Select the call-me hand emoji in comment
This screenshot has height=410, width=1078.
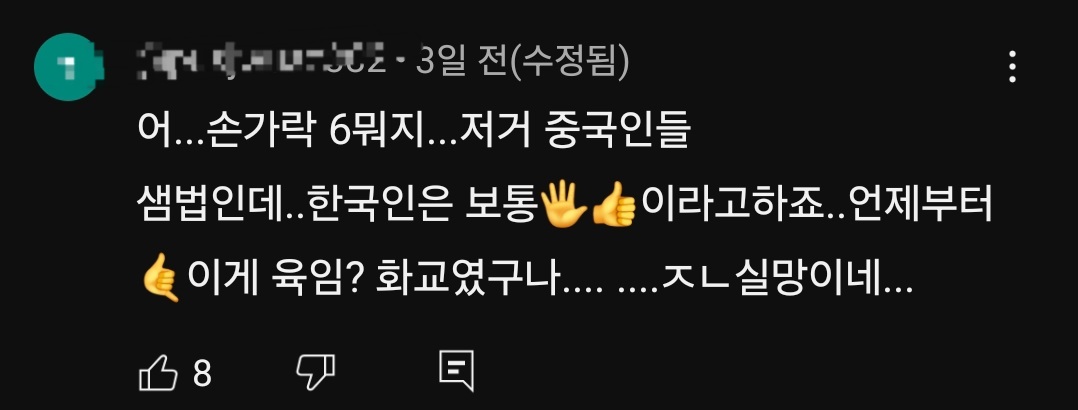[160, 280]
